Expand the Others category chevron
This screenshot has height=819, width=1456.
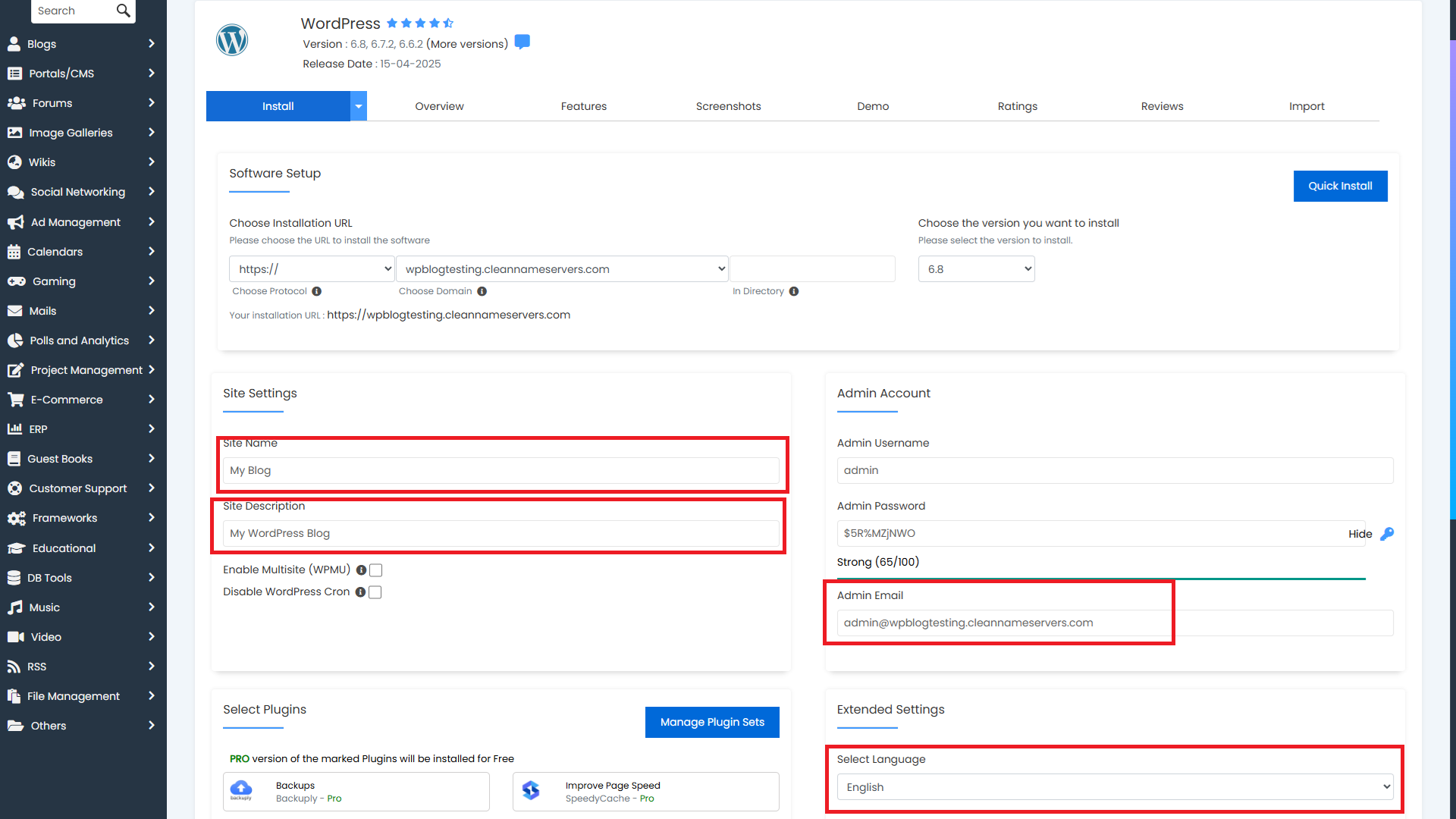pyautogui.click(x=152, y=726)
